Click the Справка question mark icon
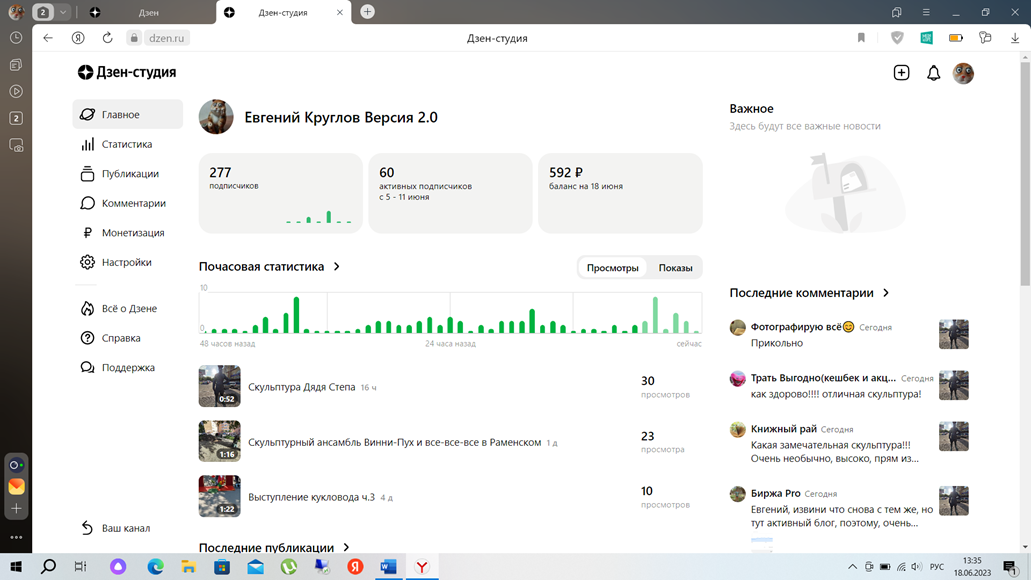This screenshot has height=580, width=1031. coord(87,338)
